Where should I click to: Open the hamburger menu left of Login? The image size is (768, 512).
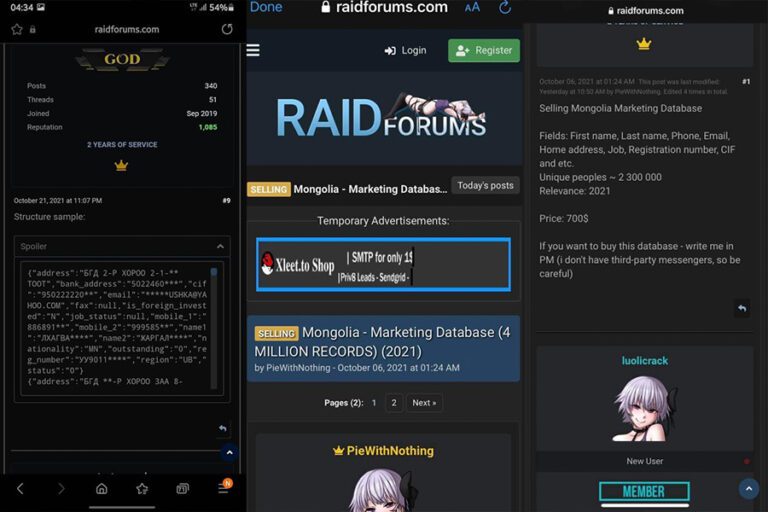pyautogui.click(x=253, y=50)
